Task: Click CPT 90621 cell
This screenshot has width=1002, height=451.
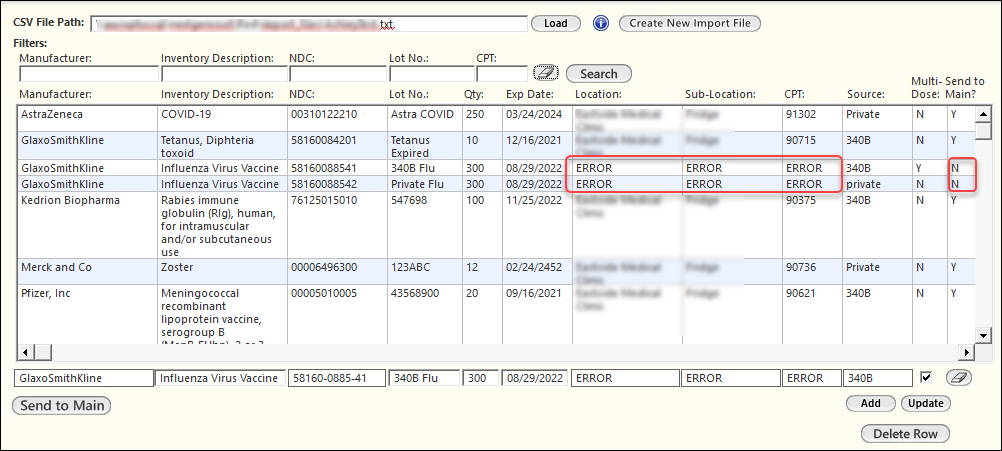Action: tap(812, 314)
